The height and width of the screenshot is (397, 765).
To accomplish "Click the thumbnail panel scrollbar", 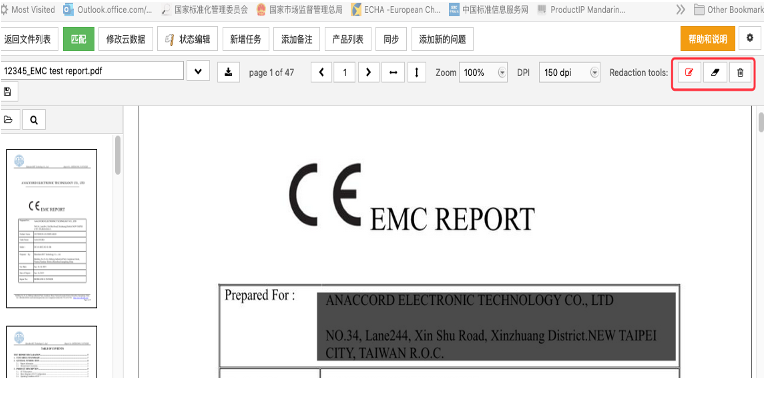I will pos(118,155).
